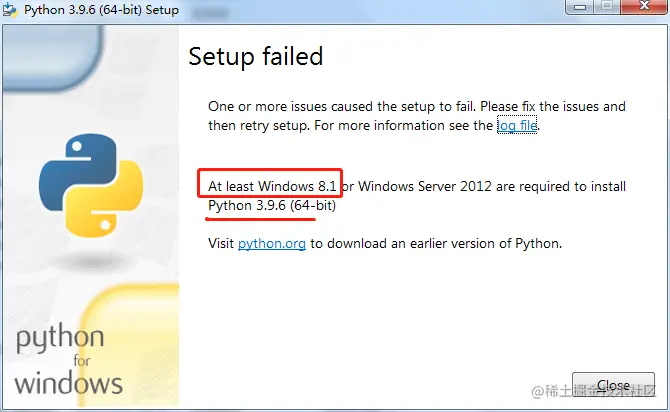Click the blue and yellow Python logo

(x=91, y=185)
